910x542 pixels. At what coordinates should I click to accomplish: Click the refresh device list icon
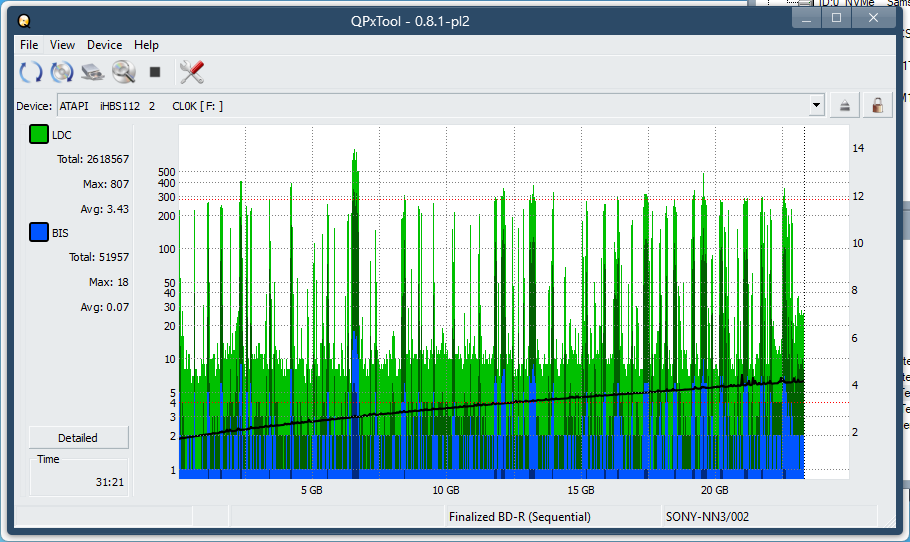[31, 72]
